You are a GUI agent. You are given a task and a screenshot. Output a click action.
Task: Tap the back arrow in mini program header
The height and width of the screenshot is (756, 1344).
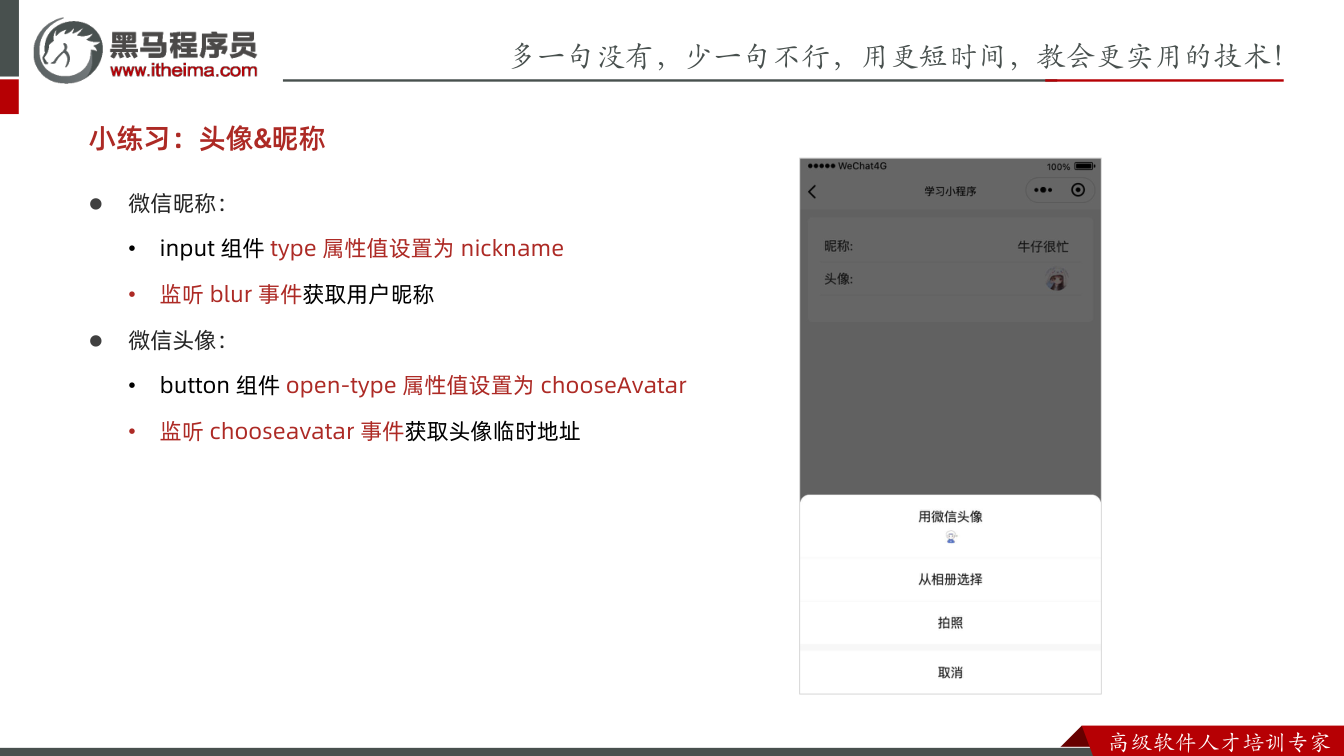click(x=812, y=191)
